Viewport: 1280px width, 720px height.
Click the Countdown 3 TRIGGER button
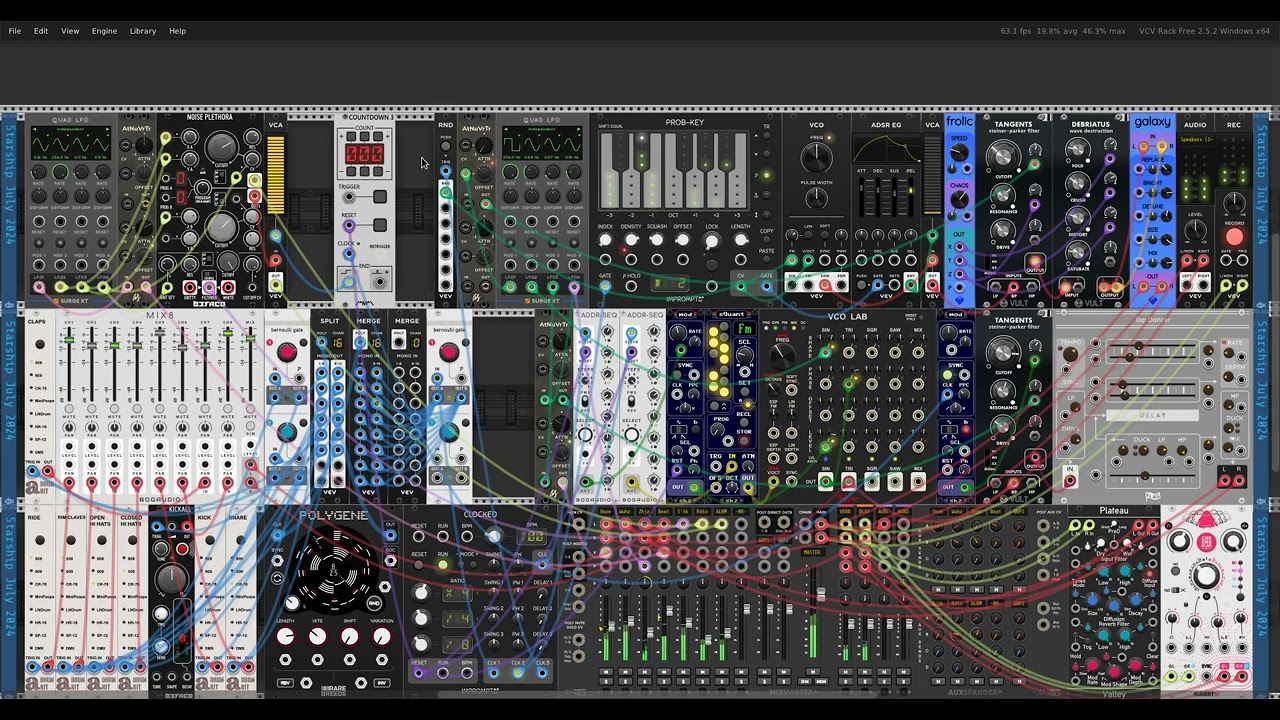click(379, 198)
